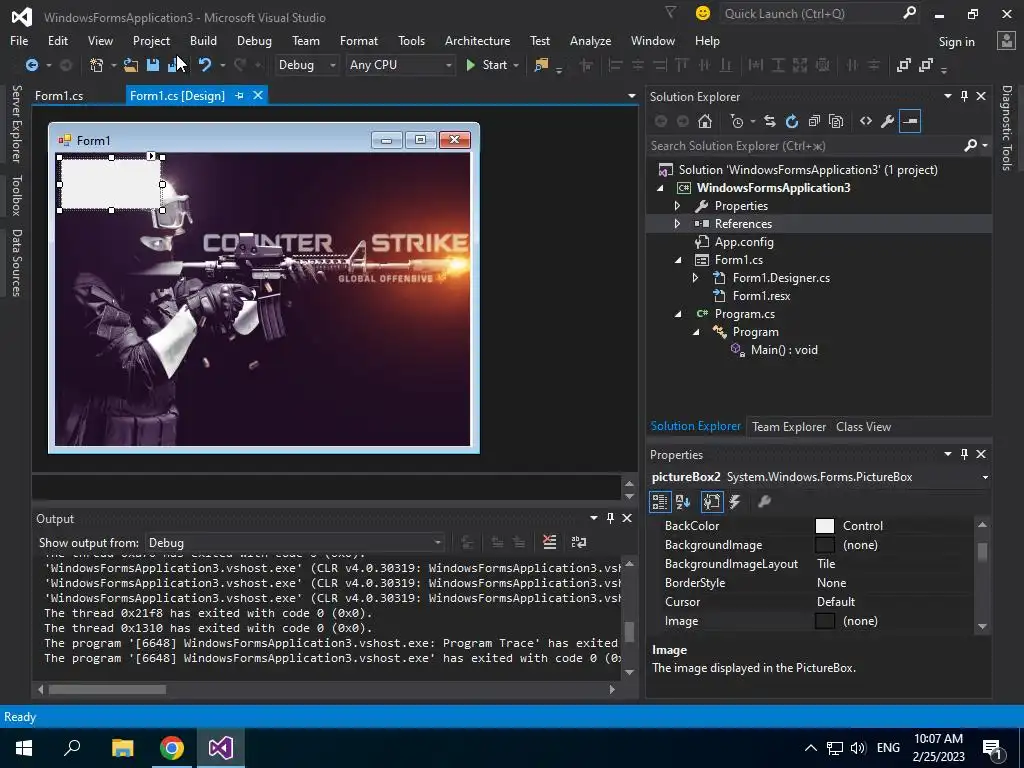
Task: Collapse the WindowsFormsApplication3 project node
Action: click(660, 188)
